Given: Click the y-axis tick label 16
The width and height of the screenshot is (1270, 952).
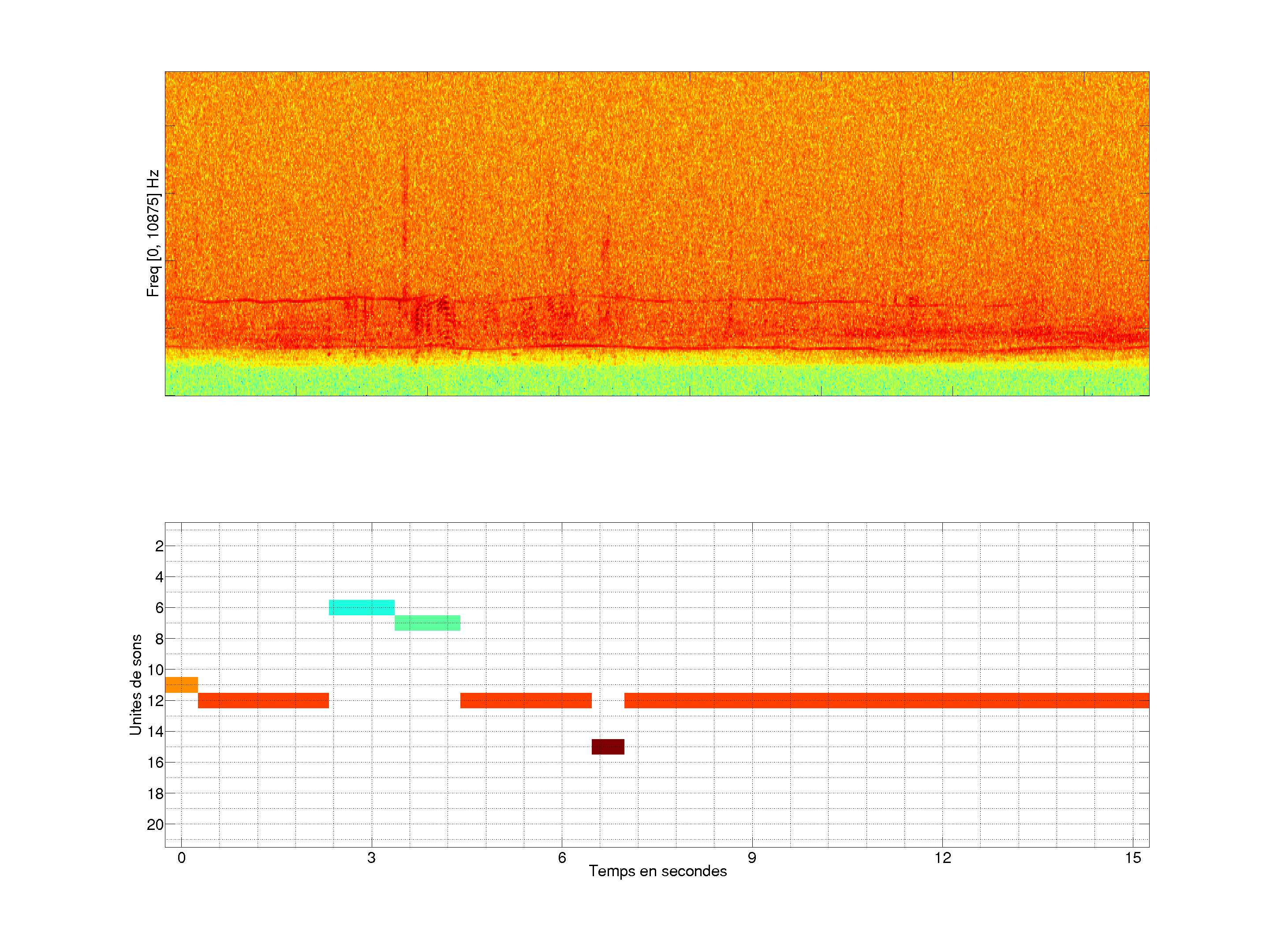Looking at the screenshot, I should click(155, 762).
